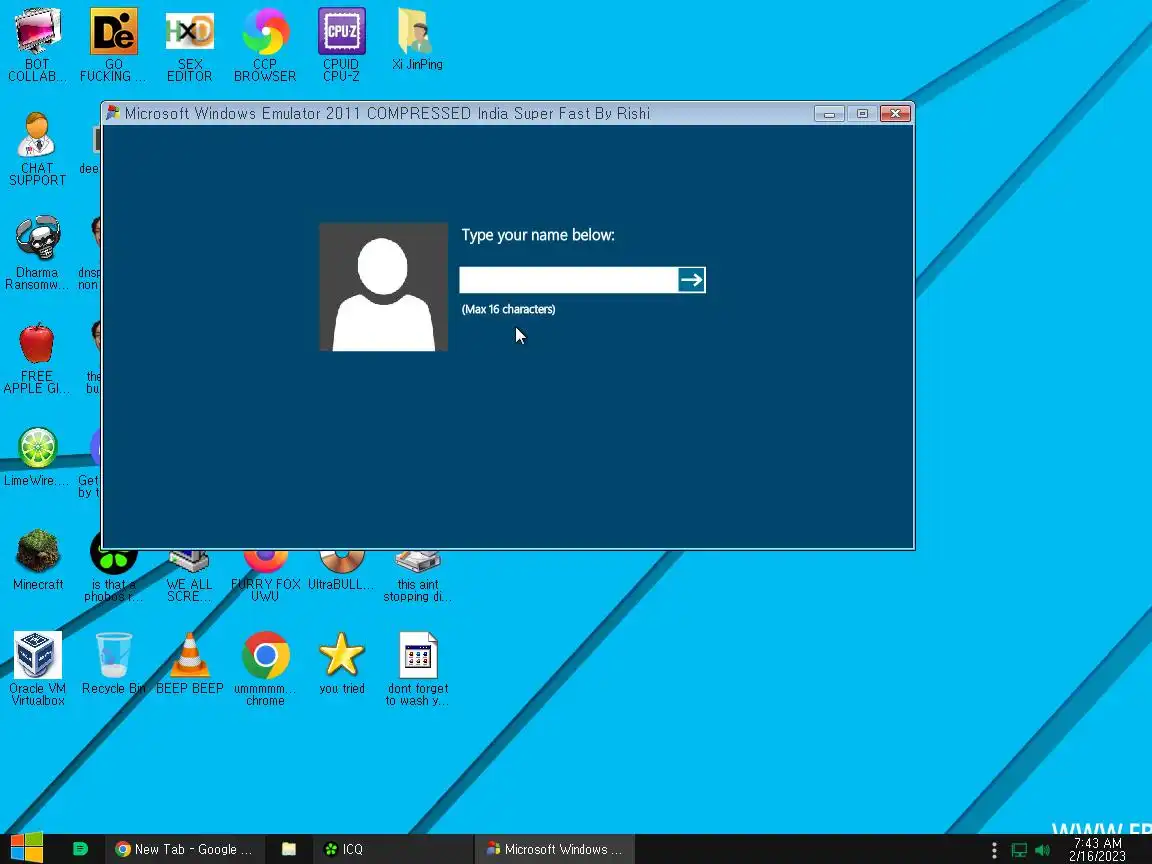Open the CPUID CPU-Z icon
Viewport: 1152px width, 864px height.
(x=341, y=44)
